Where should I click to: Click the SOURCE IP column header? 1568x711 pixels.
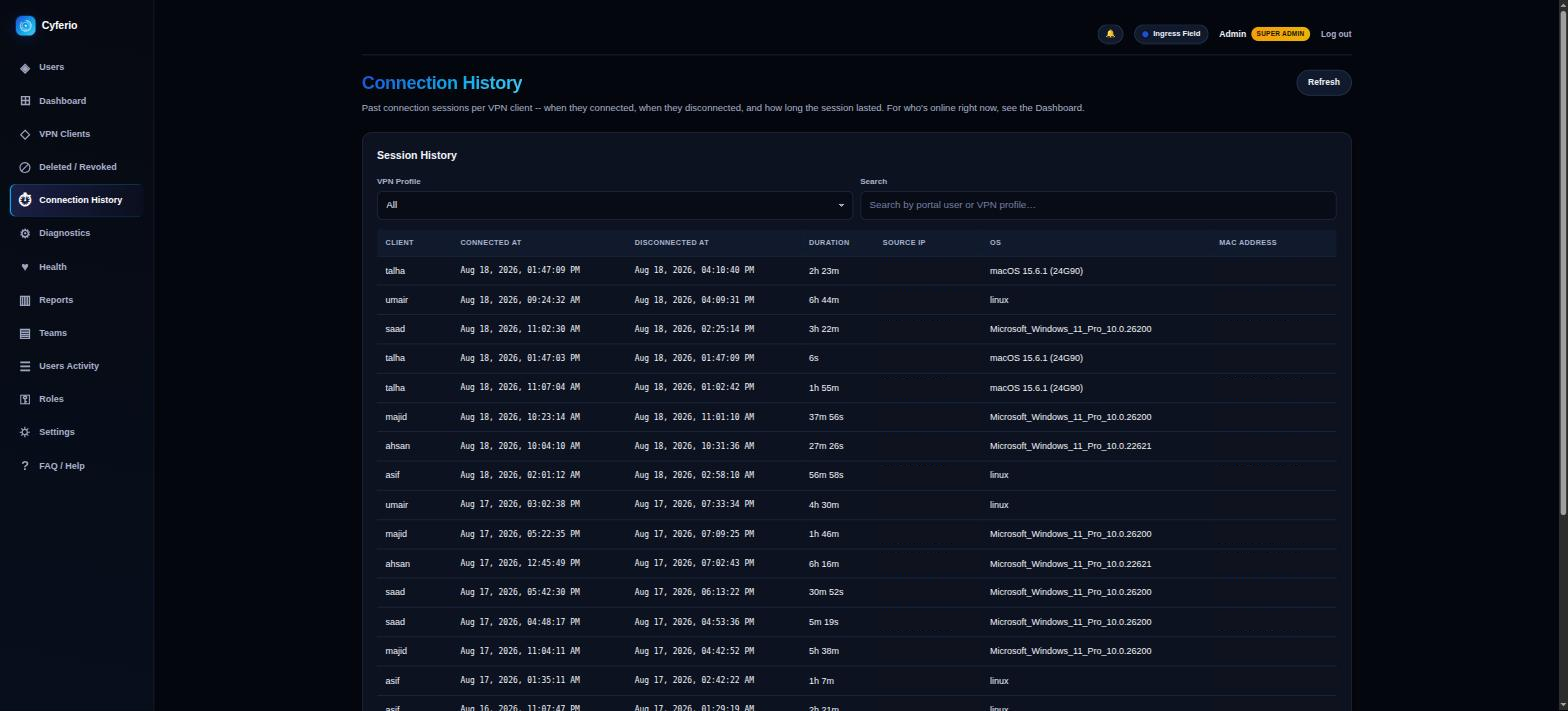[x=903, y=243]
